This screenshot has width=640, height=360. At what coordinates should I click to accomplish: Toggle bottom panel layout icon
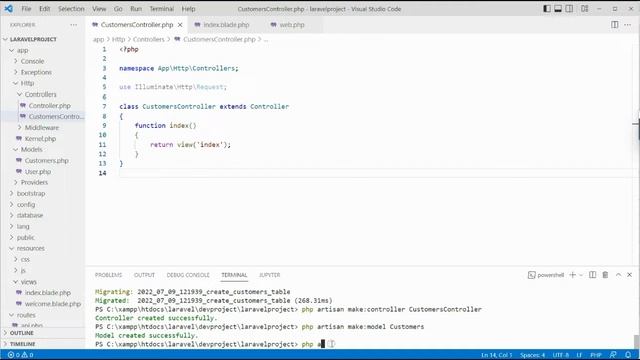tap(558, 9)
